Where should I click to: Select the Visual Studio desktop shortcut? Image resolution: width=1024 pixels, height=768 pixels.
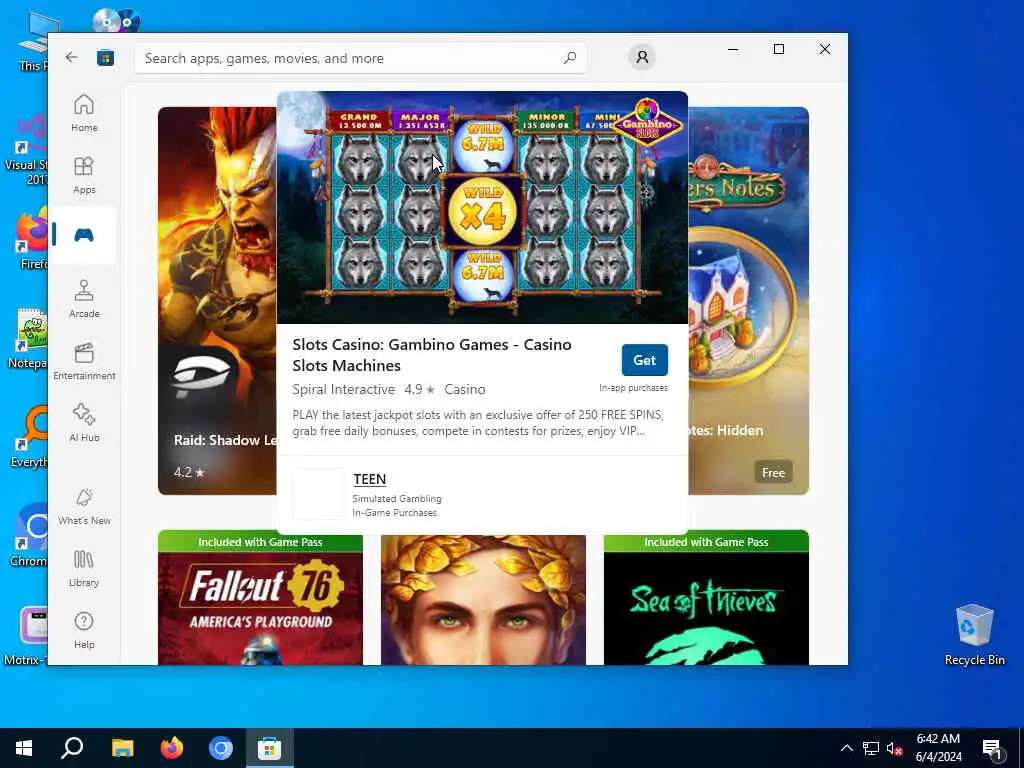[x=26, y=150]
